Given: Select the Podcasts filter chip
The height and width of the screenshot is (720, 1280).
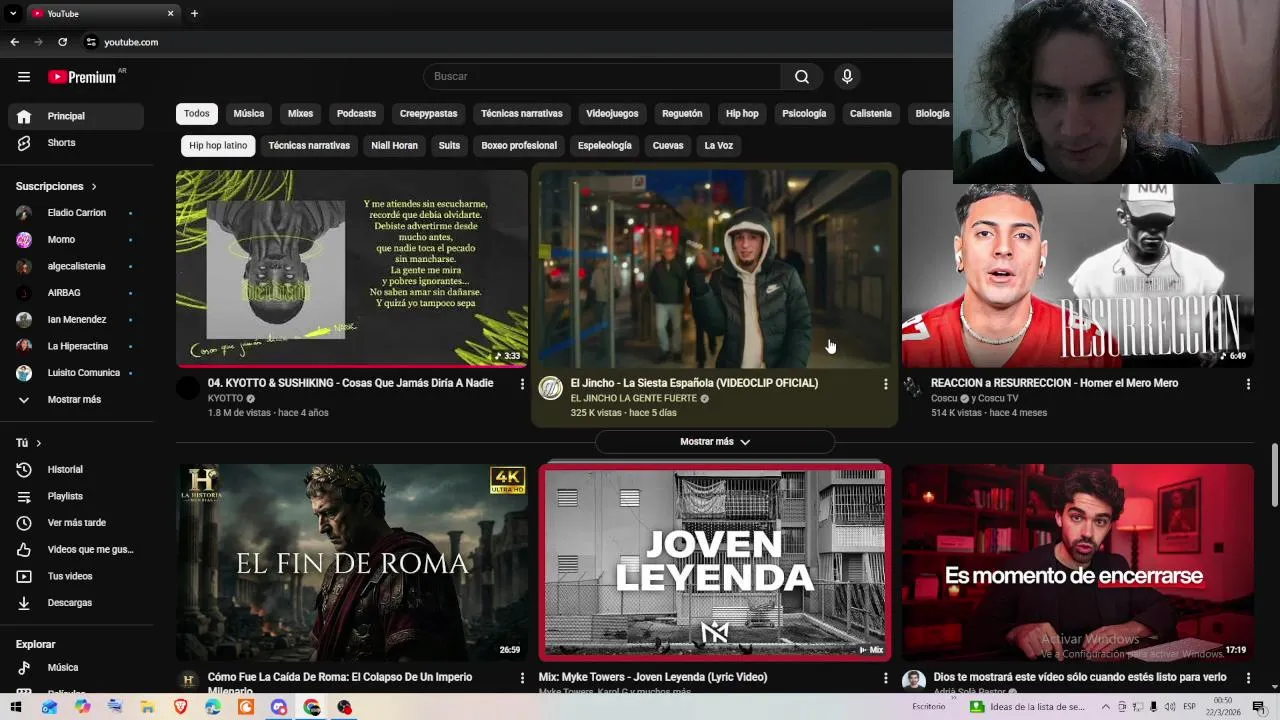Looking at the screenshot, I should pyautogui.click(x=356, y=114).
